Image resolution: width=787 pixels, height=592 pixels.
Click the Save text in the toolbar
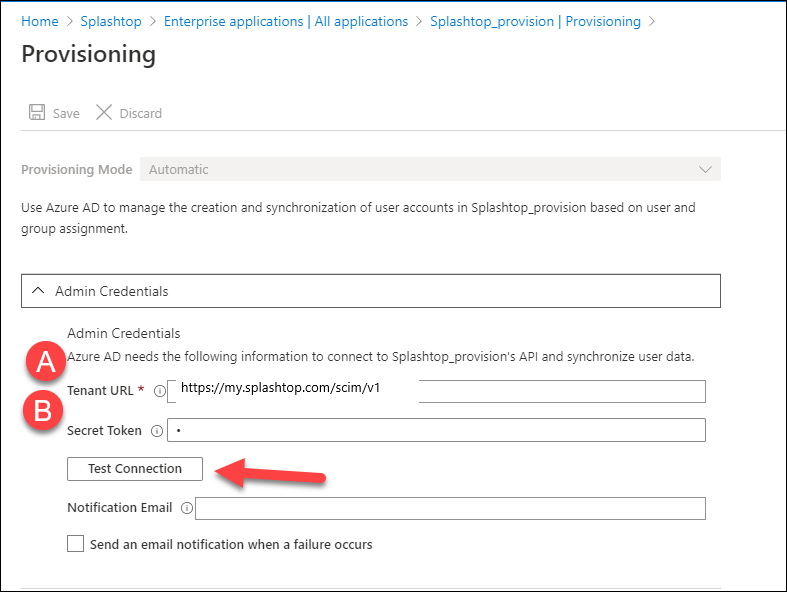66,113
